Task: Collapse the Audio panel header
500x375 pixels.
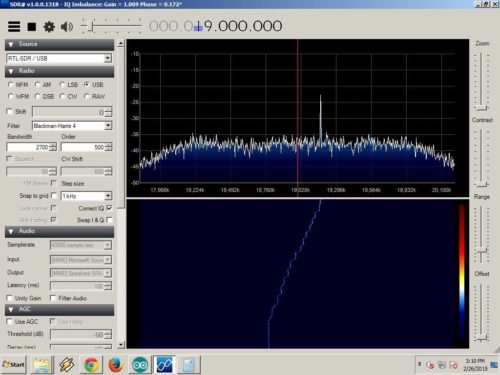Action: [59, 231]
